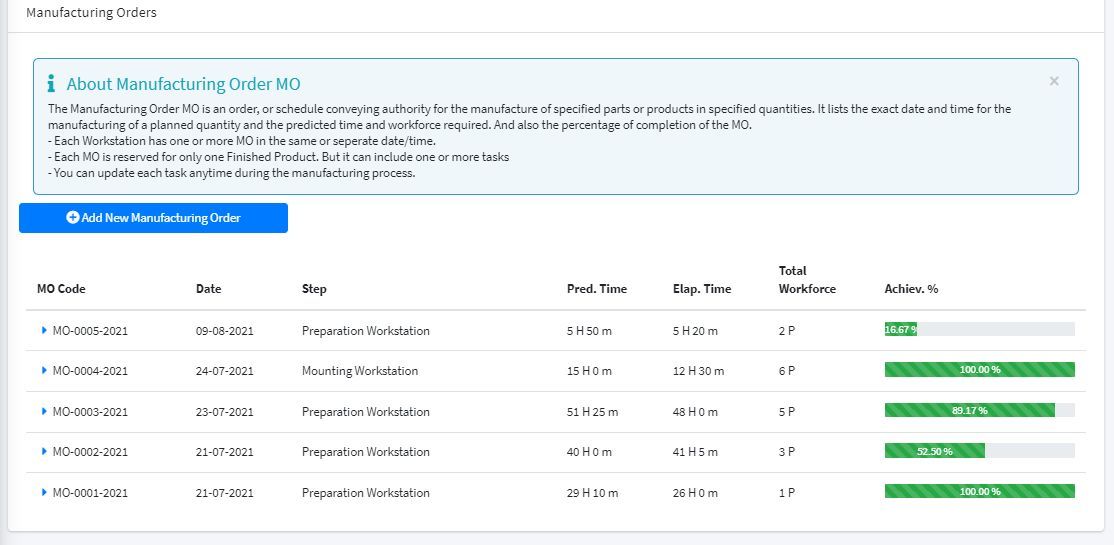Click the Elap. Time column header
This screenshot has width=1114, height=545.
pyautogui.click(x=701, y=289)
